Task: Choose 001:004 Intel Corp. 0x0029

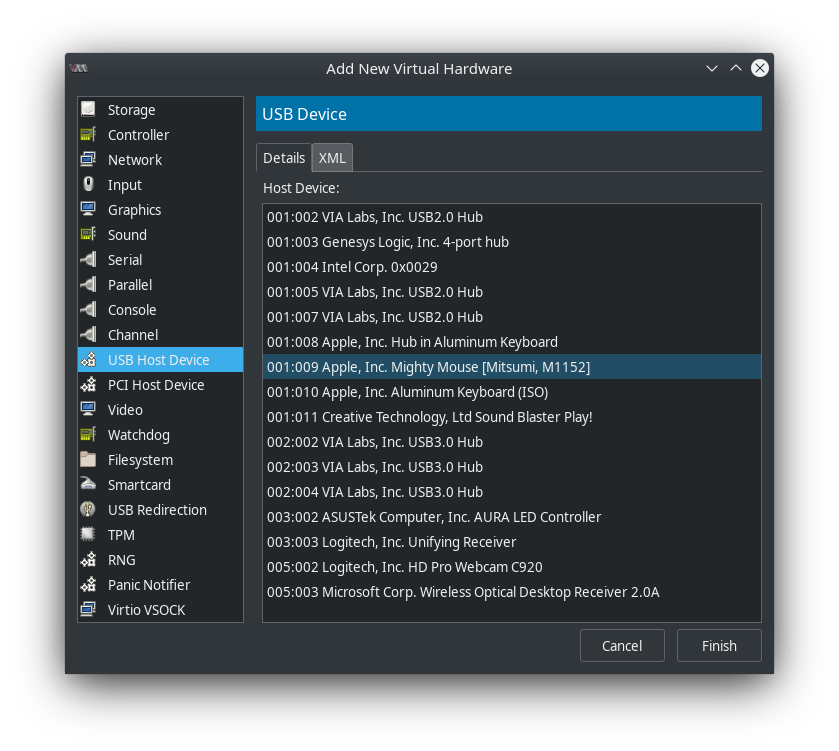Action: [x=512, y=267]
